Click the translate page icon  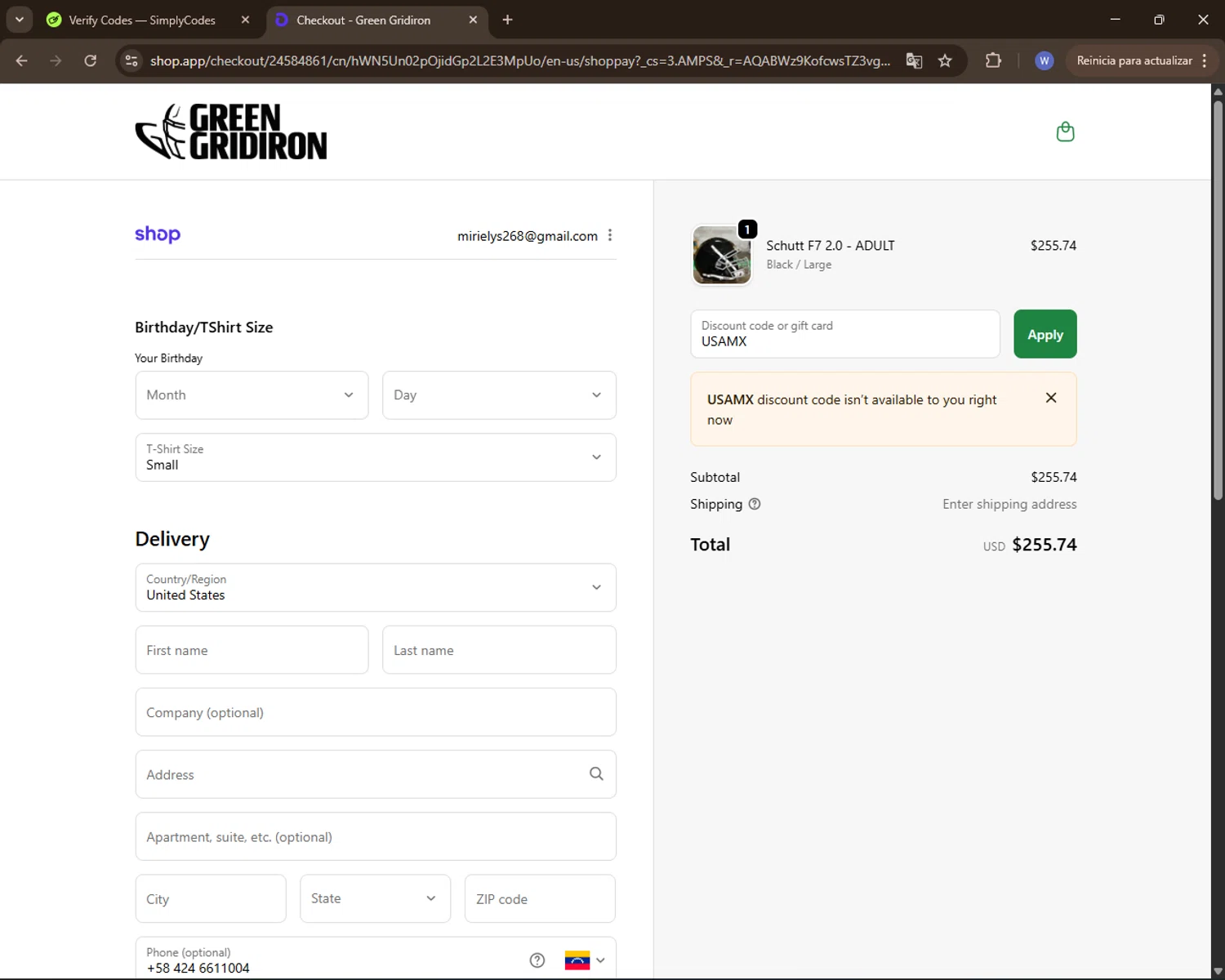pos(915,60)
